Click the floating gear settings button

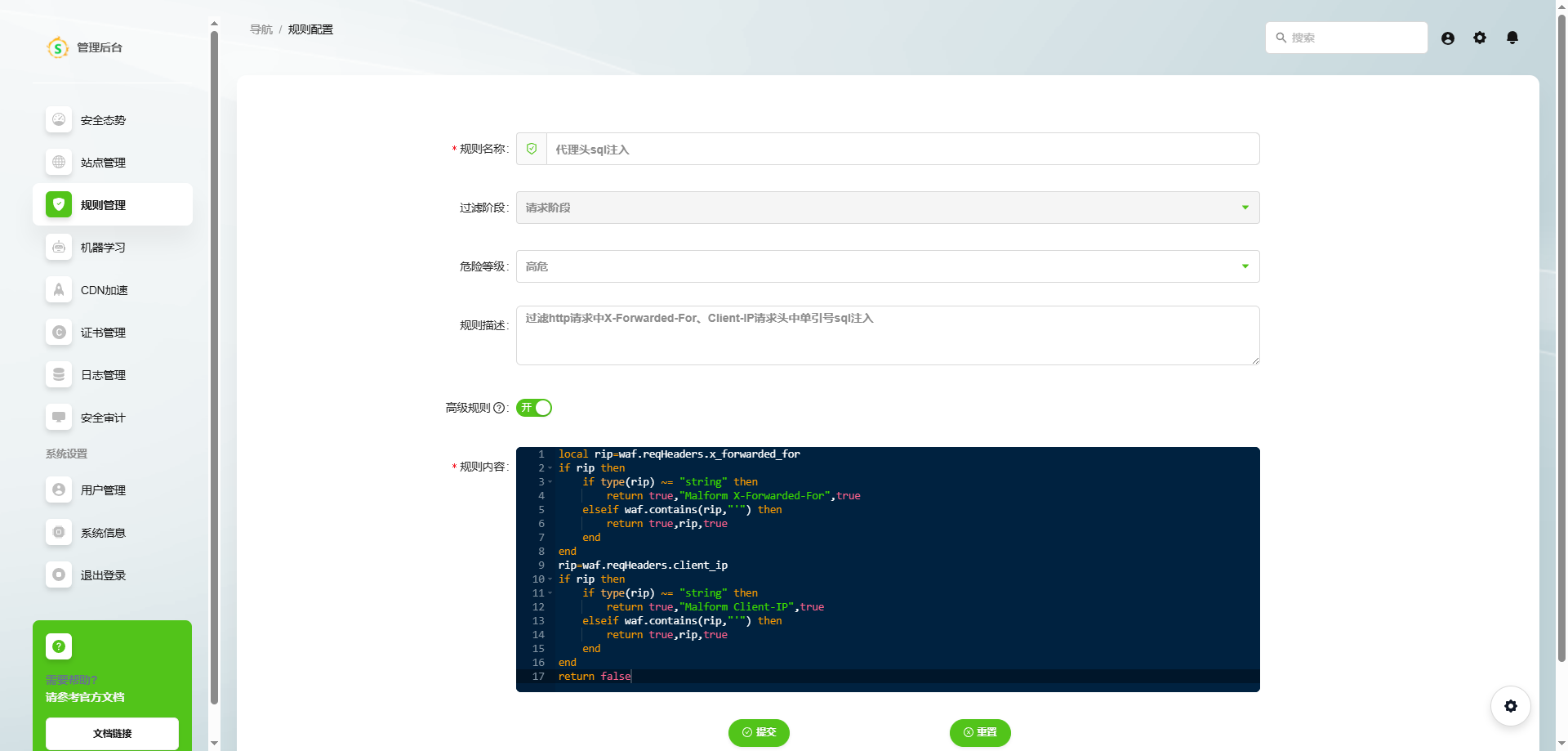(1510, 706)
